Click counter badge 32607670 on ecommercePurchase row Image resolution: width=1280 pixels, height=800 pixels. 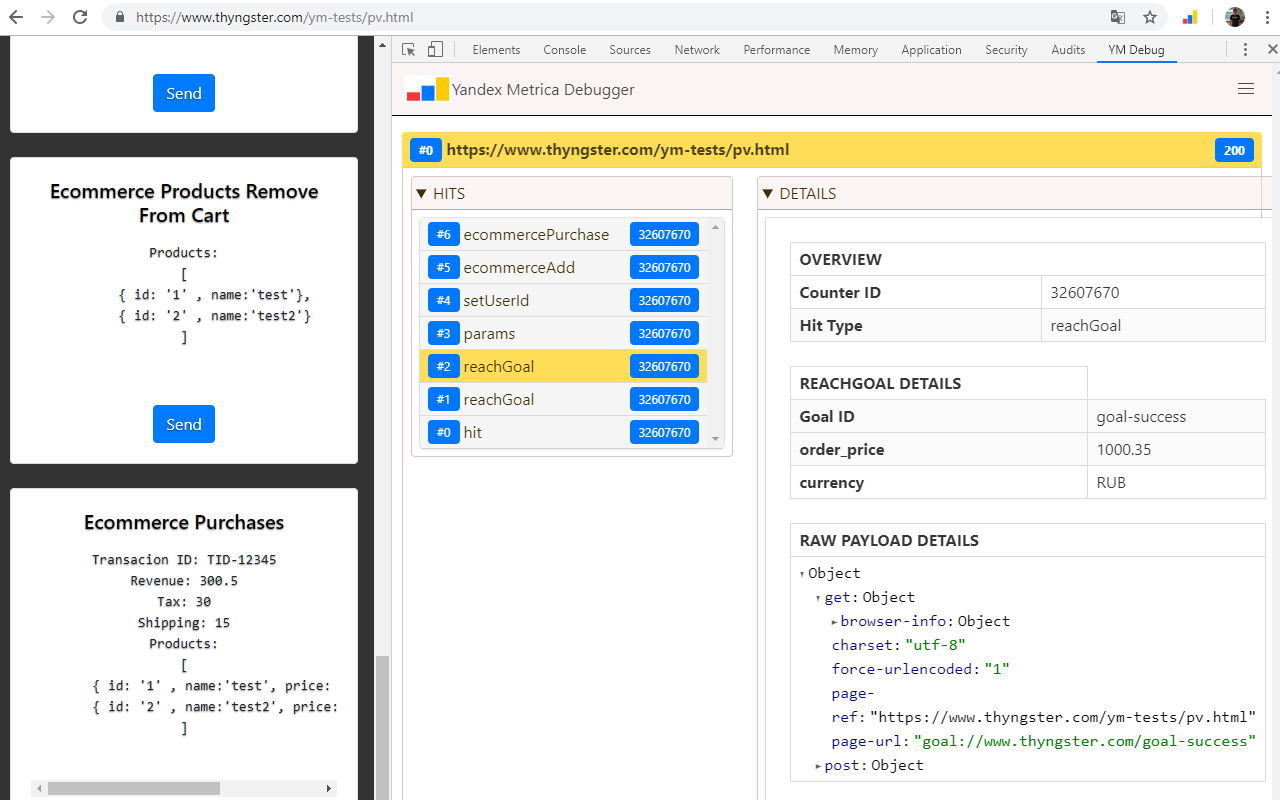pyautogui.click(x=664, y=234)
